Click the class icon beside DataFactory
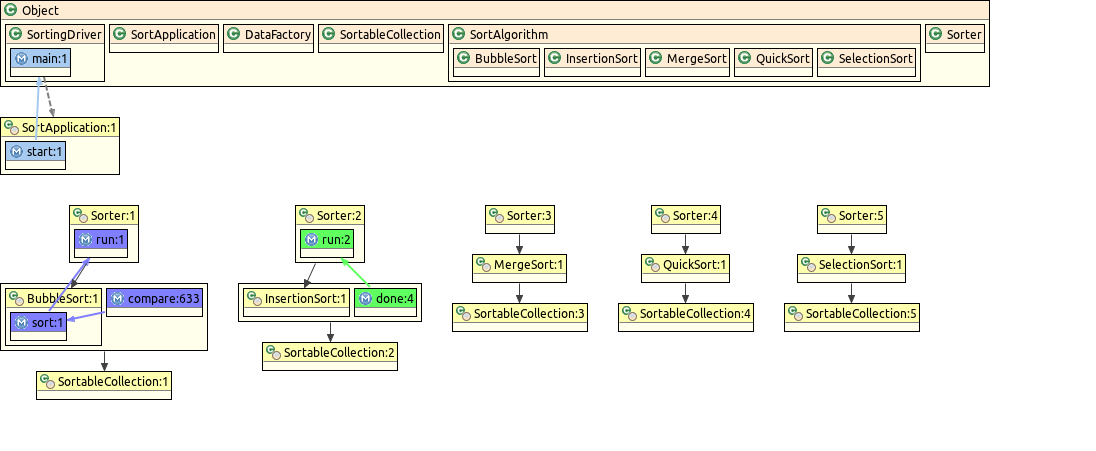1096x451 pixels. coord(235,35)
